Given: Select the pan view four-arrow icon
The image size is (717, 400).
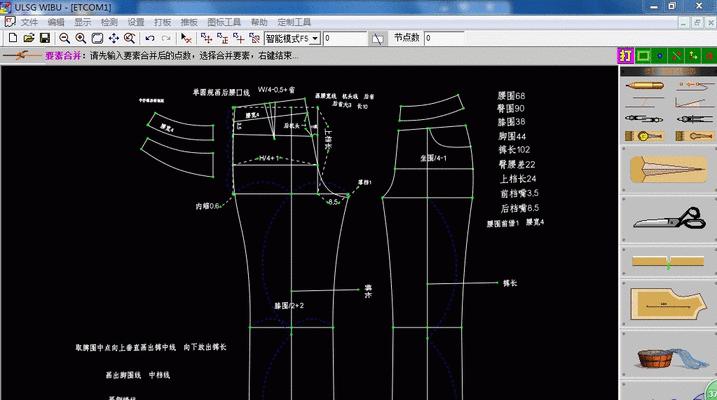Looking at the screenshot, I should (x=113, y=38).
